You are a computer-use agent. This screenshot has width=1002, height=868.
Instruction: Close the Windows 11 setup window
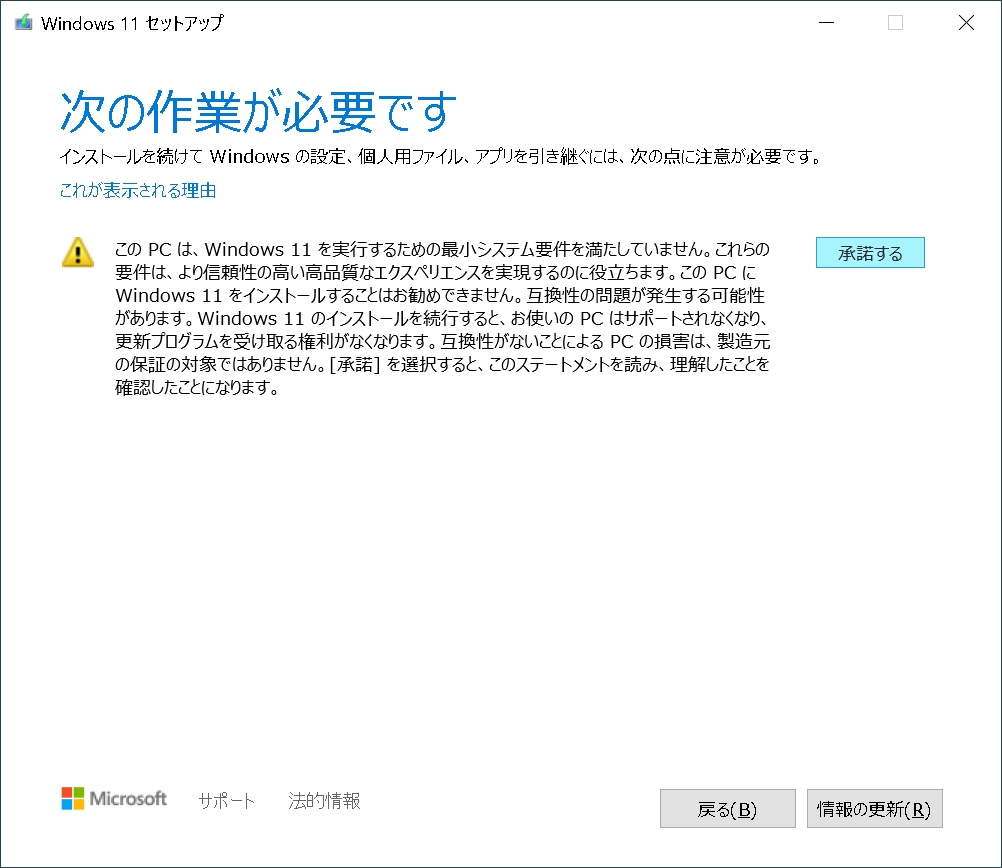coord(966,23)
